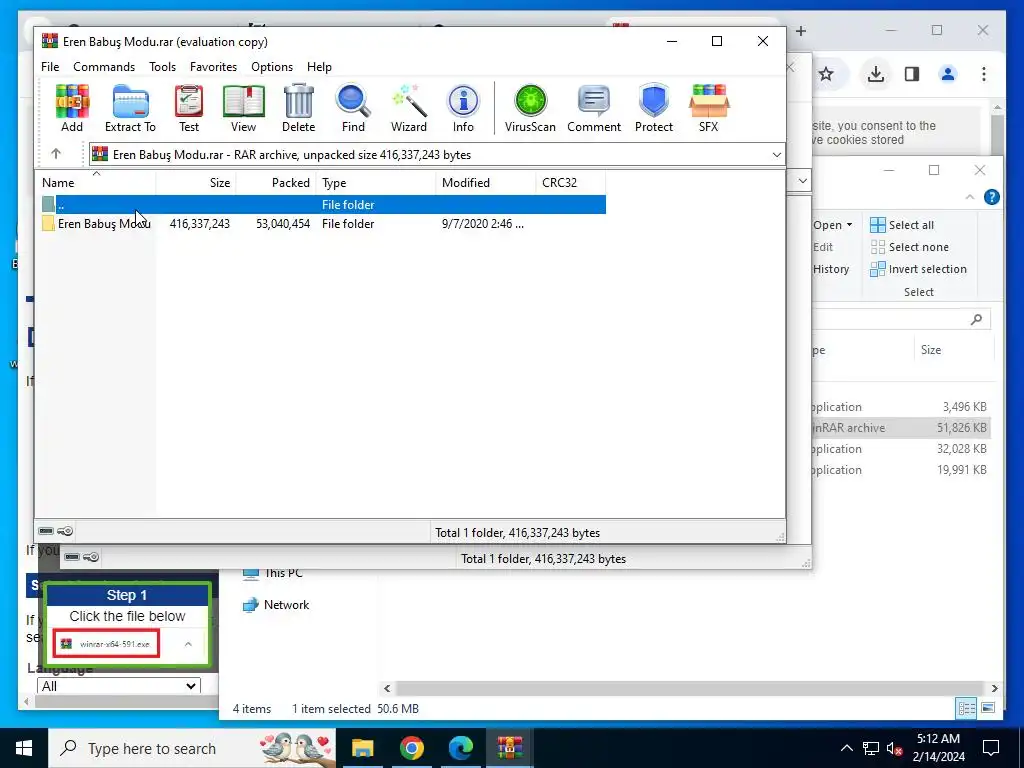Screen dimensions: 1024x768
Task: Switch File Explorer to details view icon
Action: [967, 708]
